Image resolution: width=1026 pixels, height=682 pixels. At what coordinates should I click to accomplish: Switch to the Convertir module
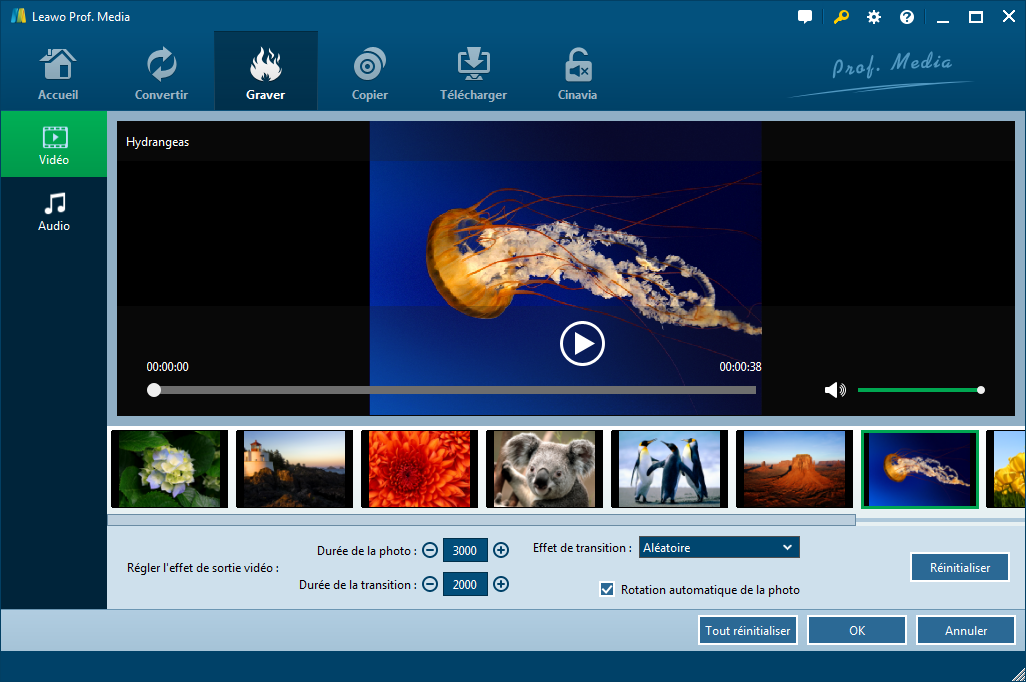point(161,73)
